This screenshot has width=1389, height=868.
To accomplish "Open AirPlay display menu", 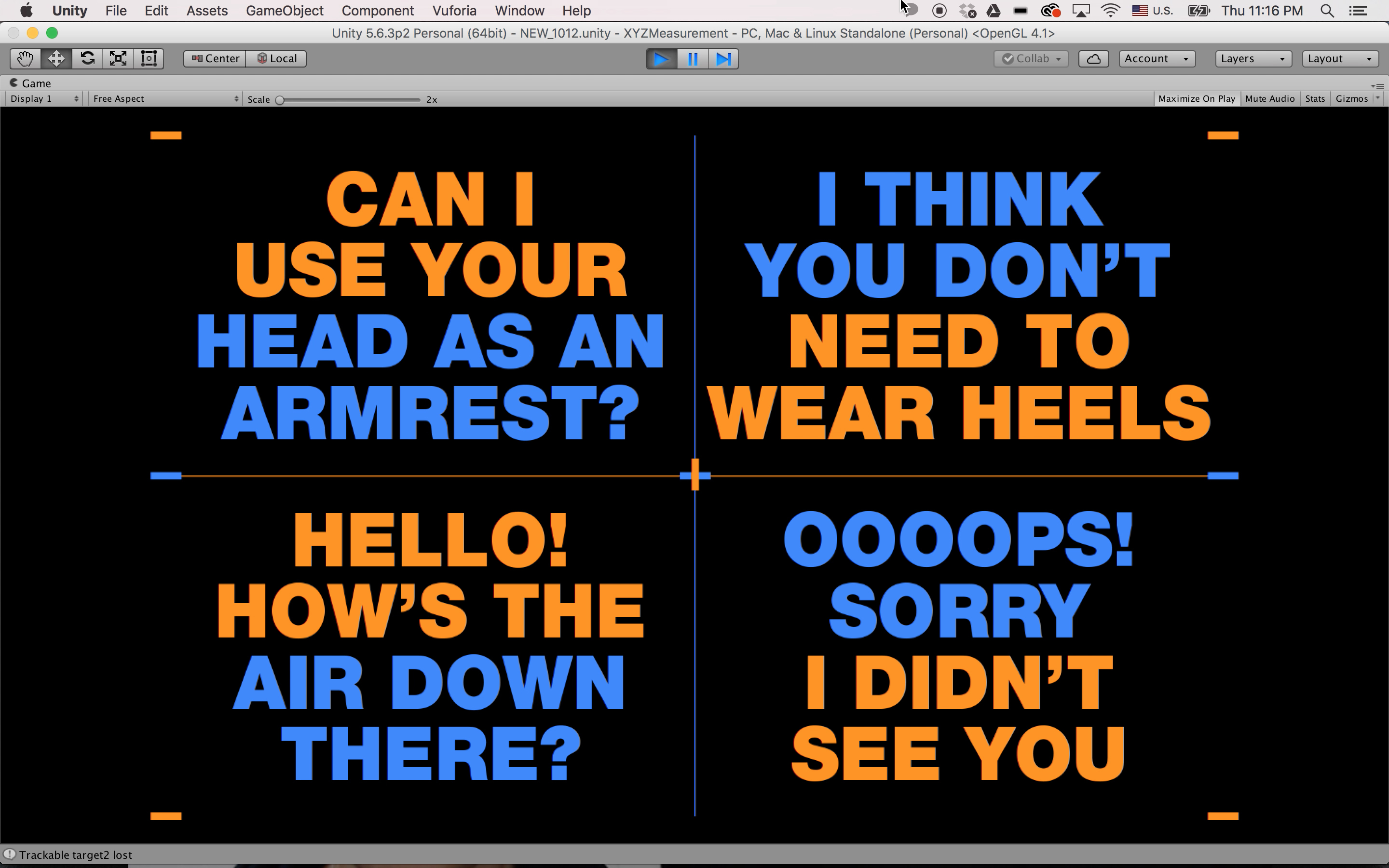I will [x=1081, y=10].
